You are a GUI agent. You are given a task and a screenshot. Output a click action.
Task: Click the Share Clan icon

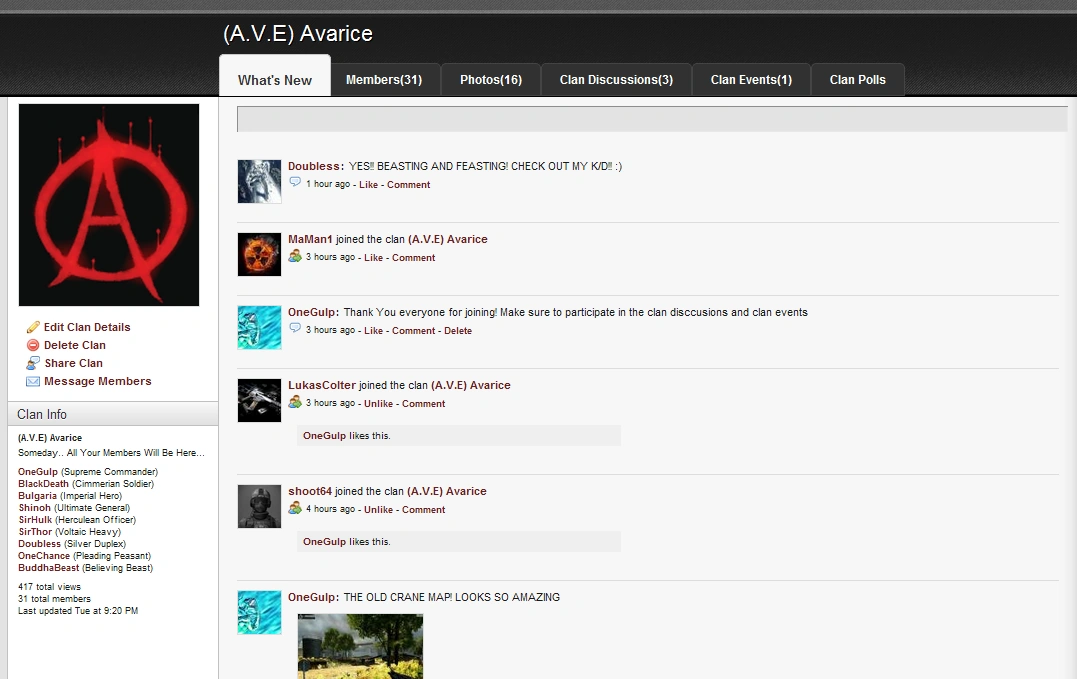(x=32, y=363)
